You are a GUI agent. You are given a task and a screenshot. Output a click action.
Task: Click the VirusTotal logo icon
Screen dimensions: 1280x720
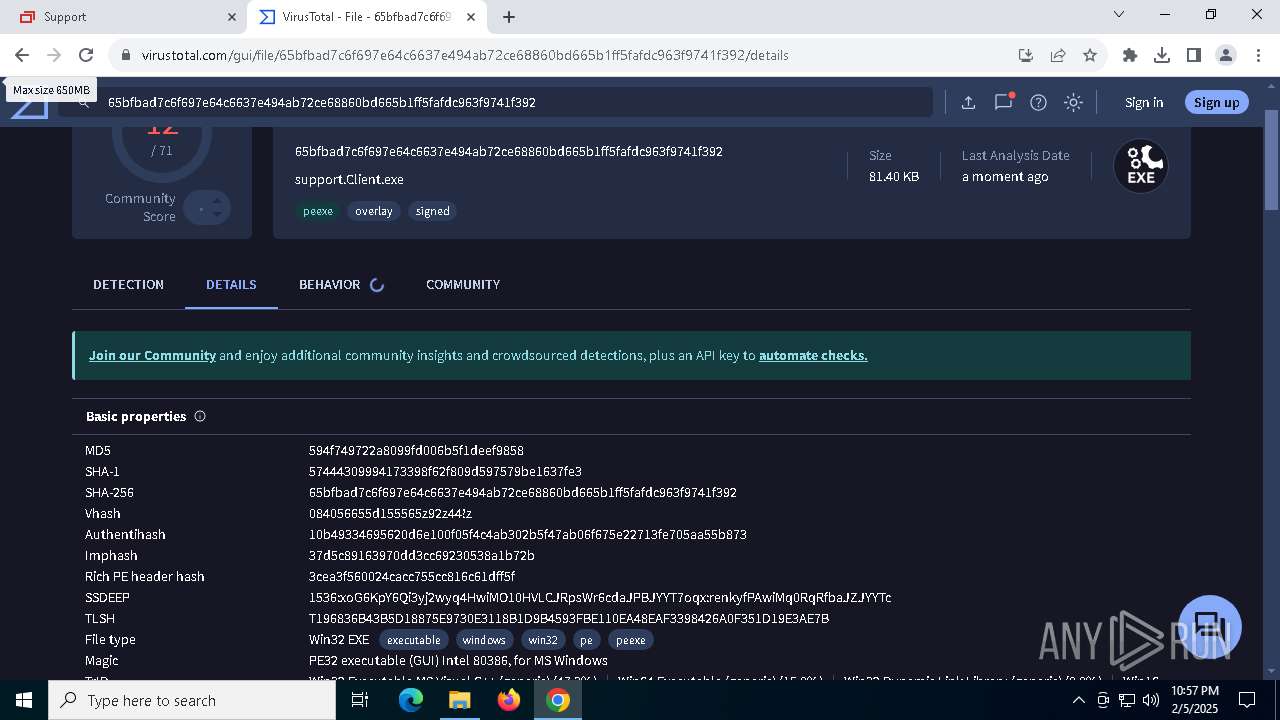tap(29, 108)
